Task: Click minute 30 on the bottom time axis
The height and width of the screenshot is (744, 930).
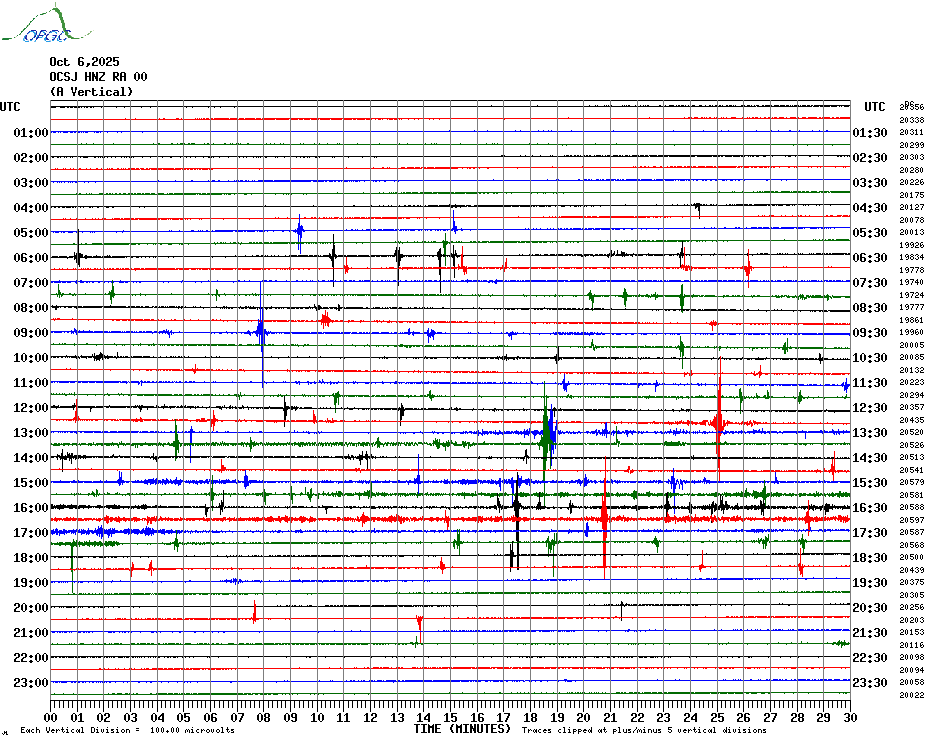Action: [x=849, y=717]
